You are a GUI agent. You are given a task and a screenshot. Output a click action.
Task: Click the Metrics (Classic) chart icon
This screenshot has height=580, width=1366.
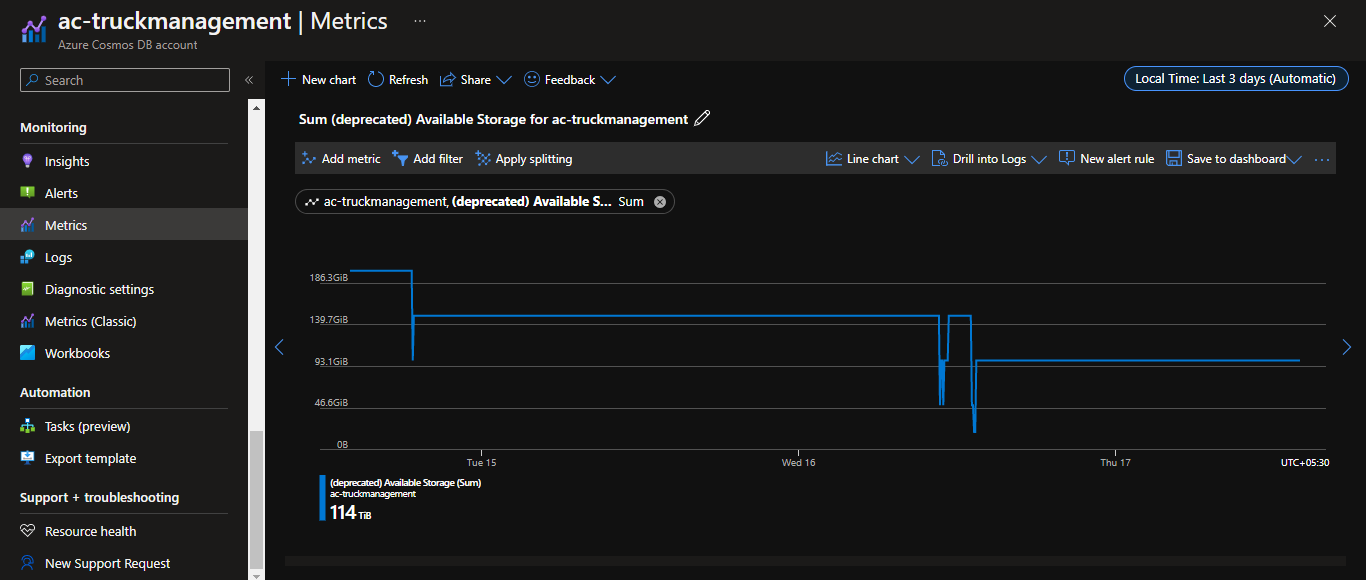point(28,321)
